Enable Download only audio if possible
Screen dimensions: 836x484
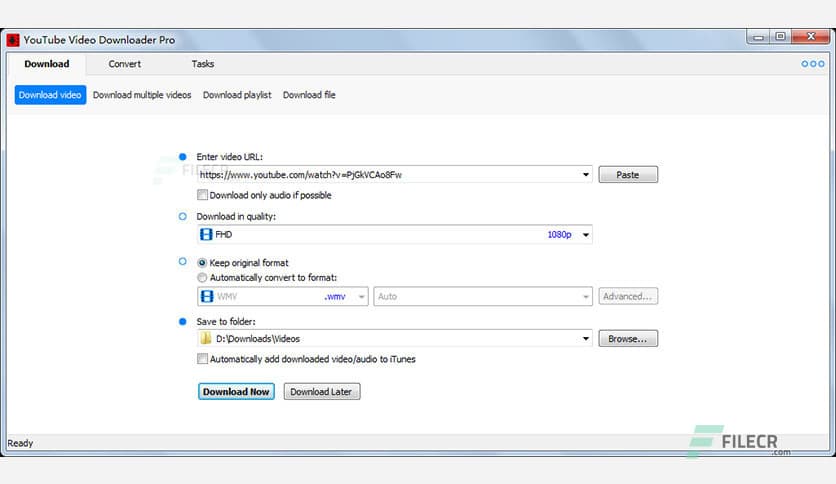pos(203,195)
